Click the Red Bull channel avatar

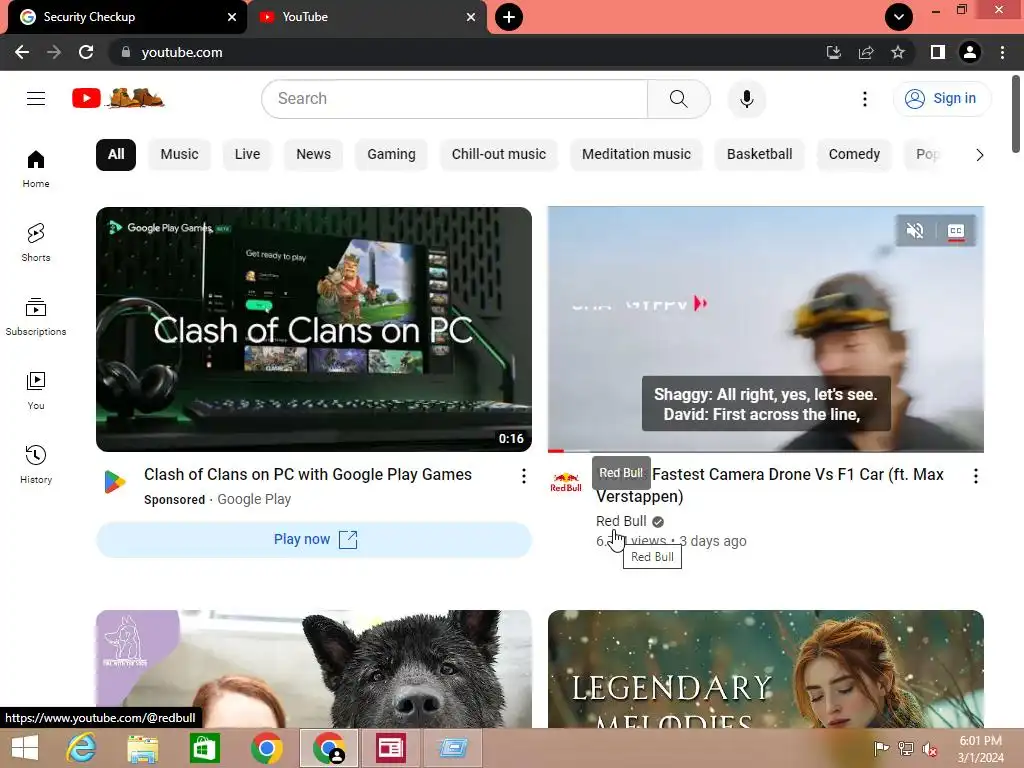pos(566,482)
